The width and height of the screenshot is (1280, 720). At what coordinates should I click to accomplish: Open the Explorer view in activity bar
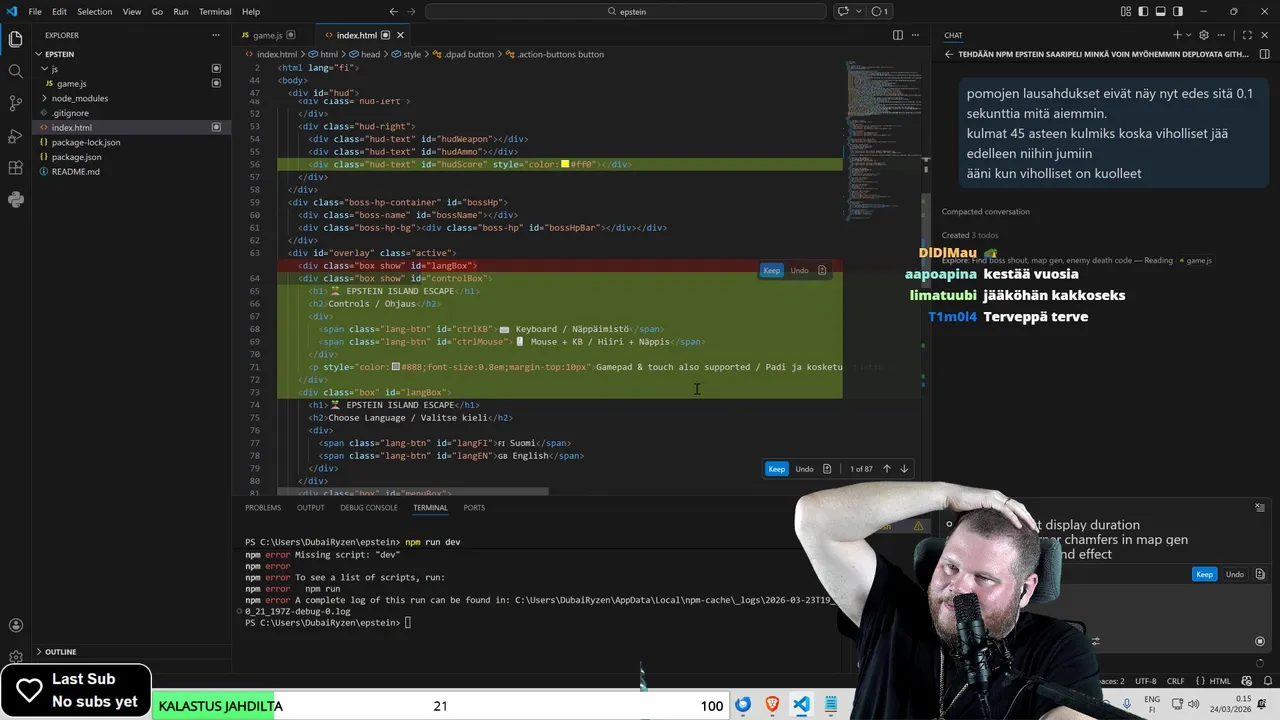[x=15, y=39]
